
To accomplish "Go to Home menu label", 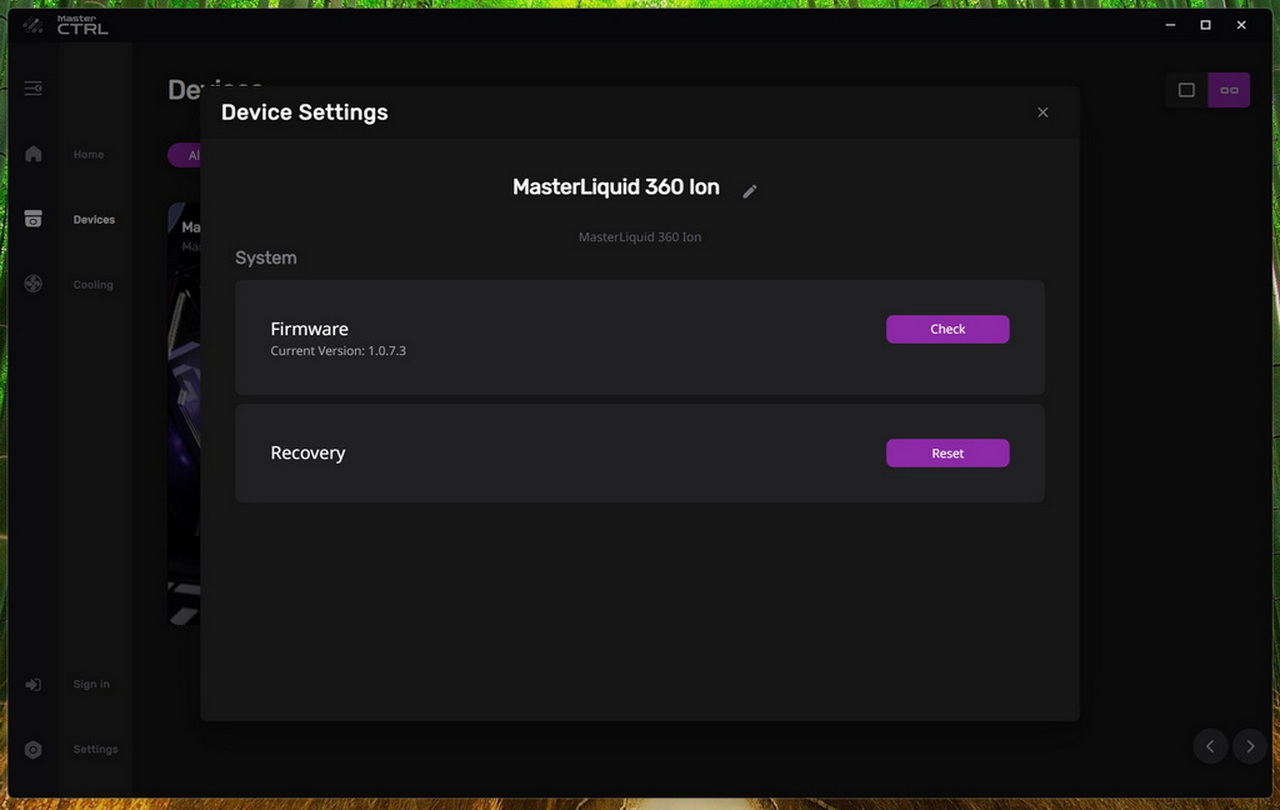I will pyautogui.click(x=88, y=155).
